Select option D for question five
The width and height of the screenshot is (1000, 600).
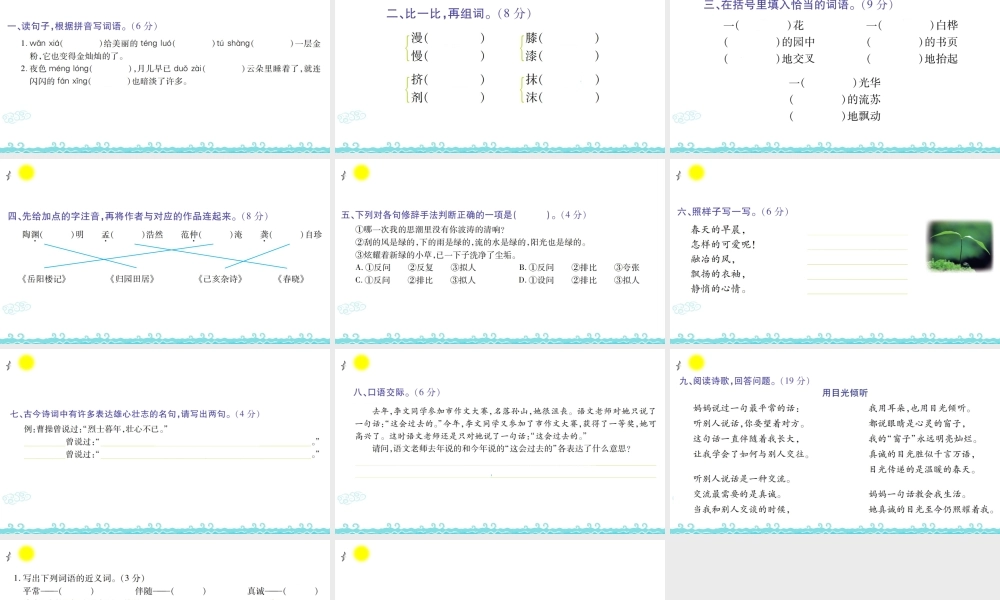tap(521, 279)
